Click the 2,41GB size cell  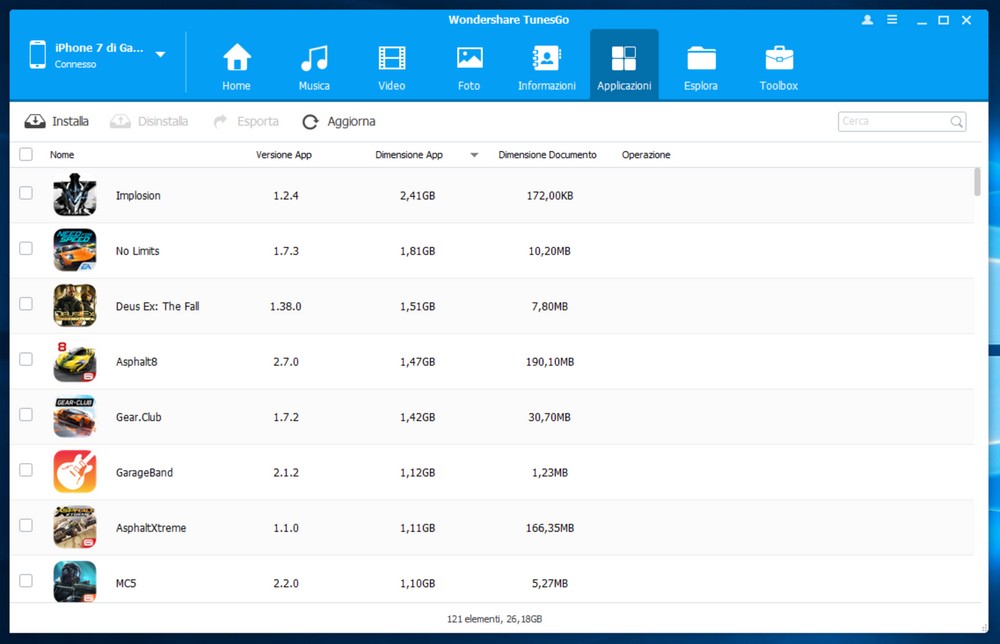(418, 196)
